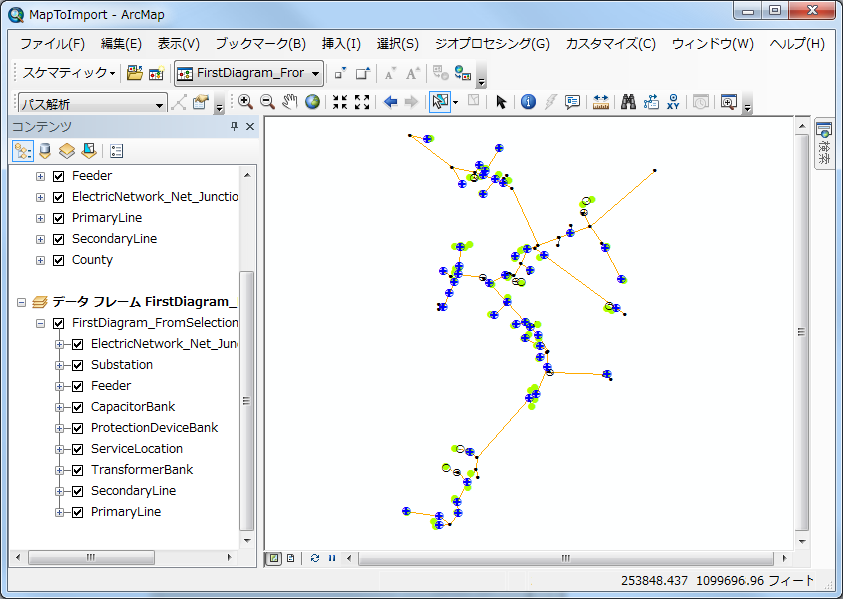Toggle visibility of the County layer
Screen dimensions: 843x599
point(58,260)
